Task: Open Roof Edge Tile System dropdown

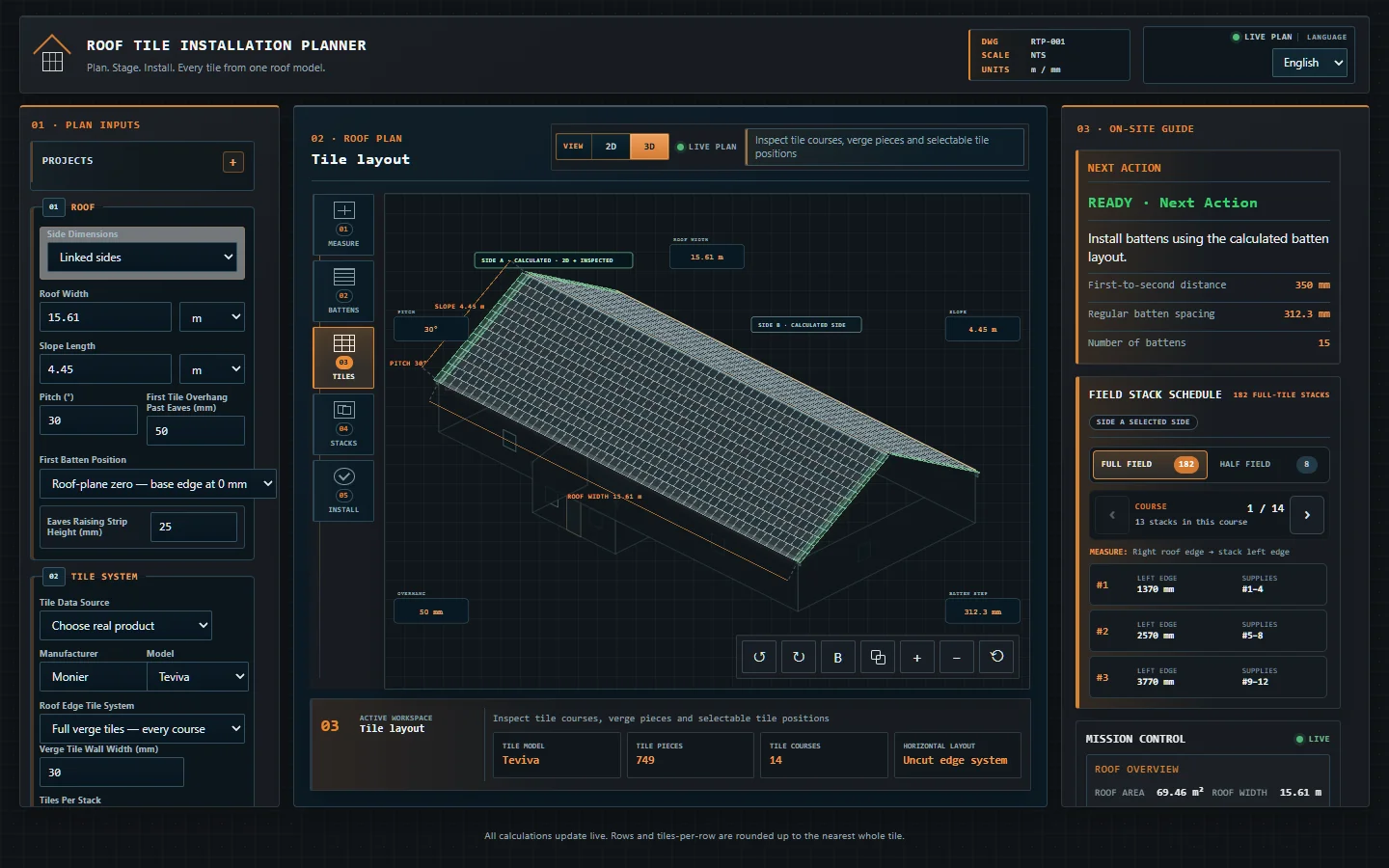Action: point(142,729)
